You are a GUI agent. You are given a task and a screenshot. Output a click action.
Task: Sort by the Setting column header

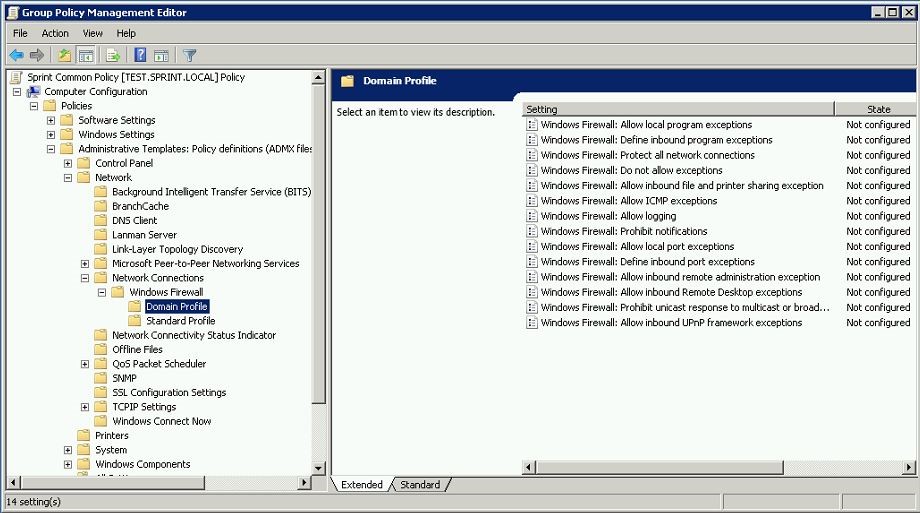678,109
